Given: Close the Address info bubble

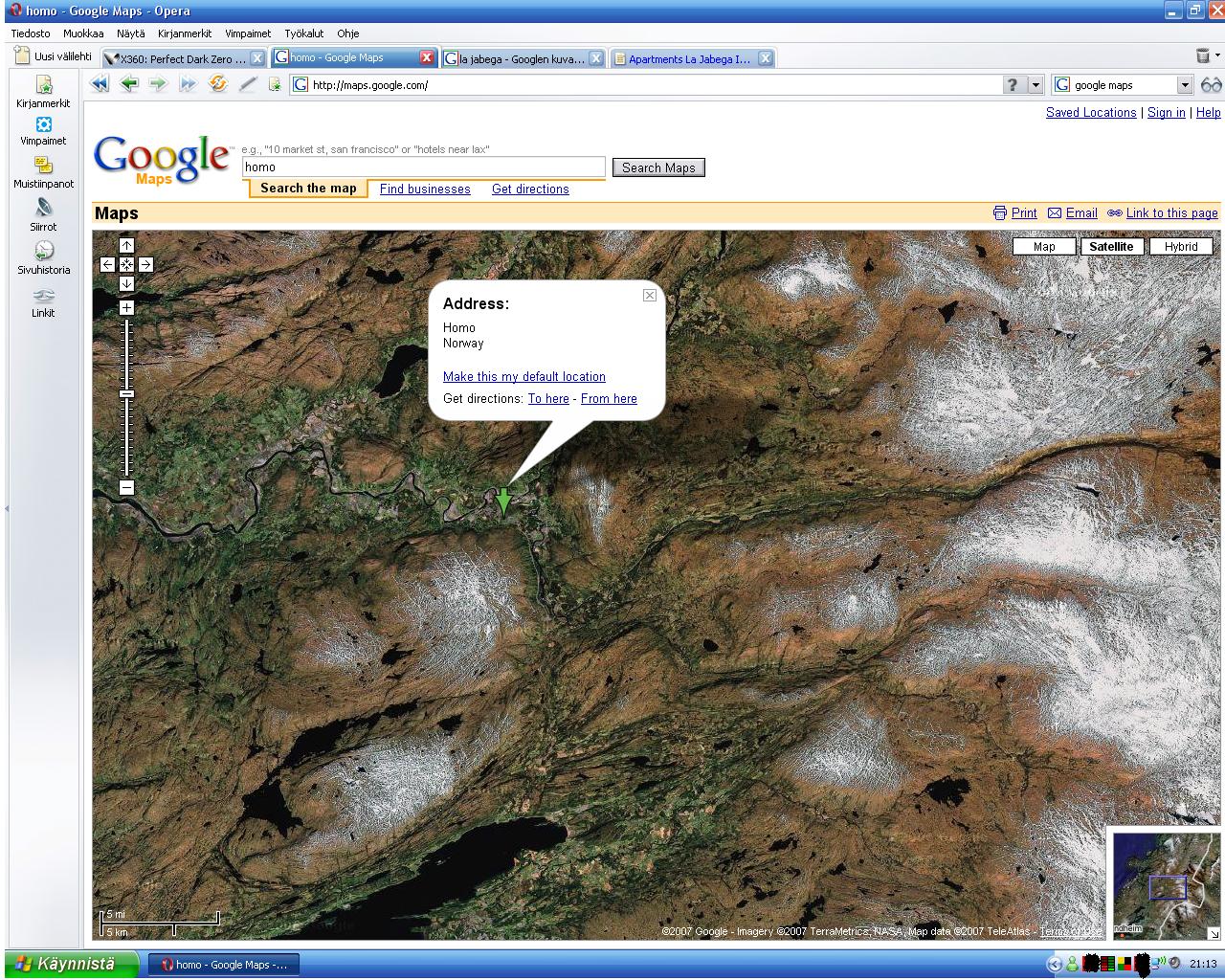Looking at the screenshot, I should click(x=650, y=296).
